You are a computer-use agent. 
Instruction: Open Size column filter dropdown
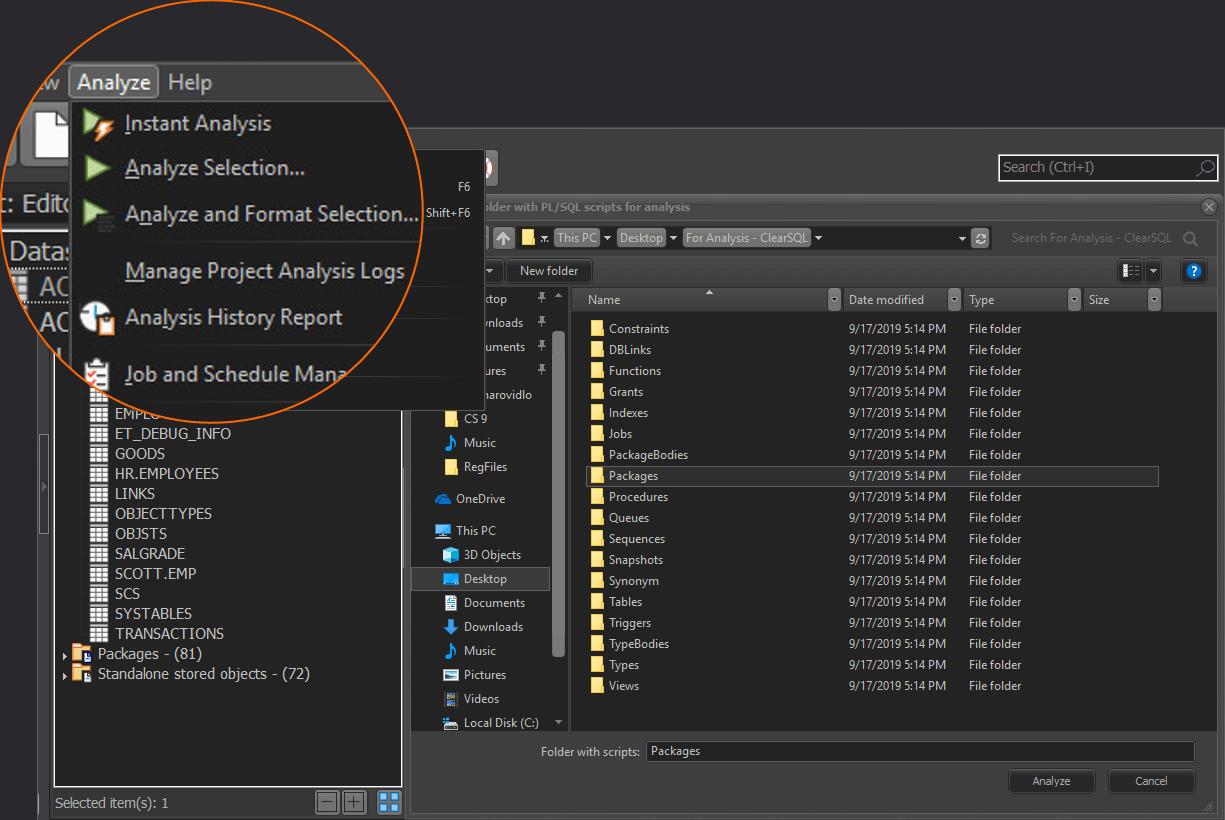1155,300
